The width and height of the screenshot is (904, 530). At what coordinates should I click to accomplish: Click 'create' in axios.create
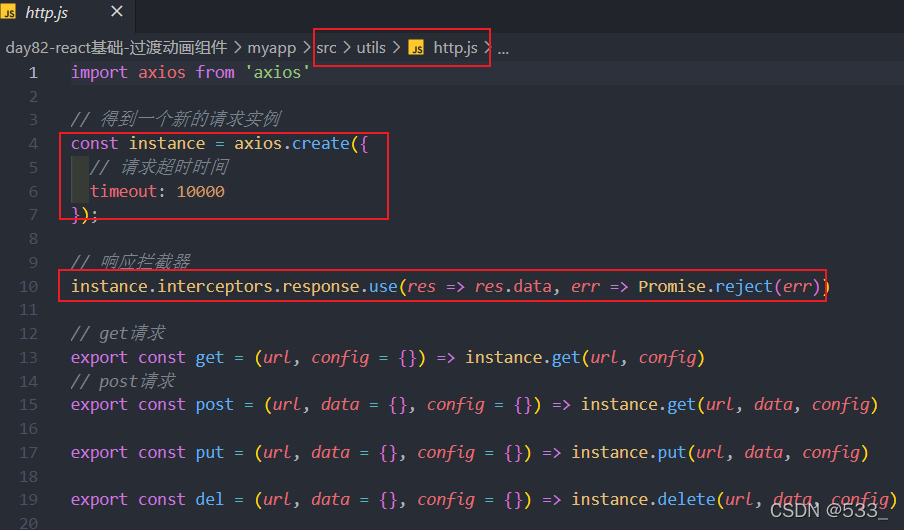(321, 144)
